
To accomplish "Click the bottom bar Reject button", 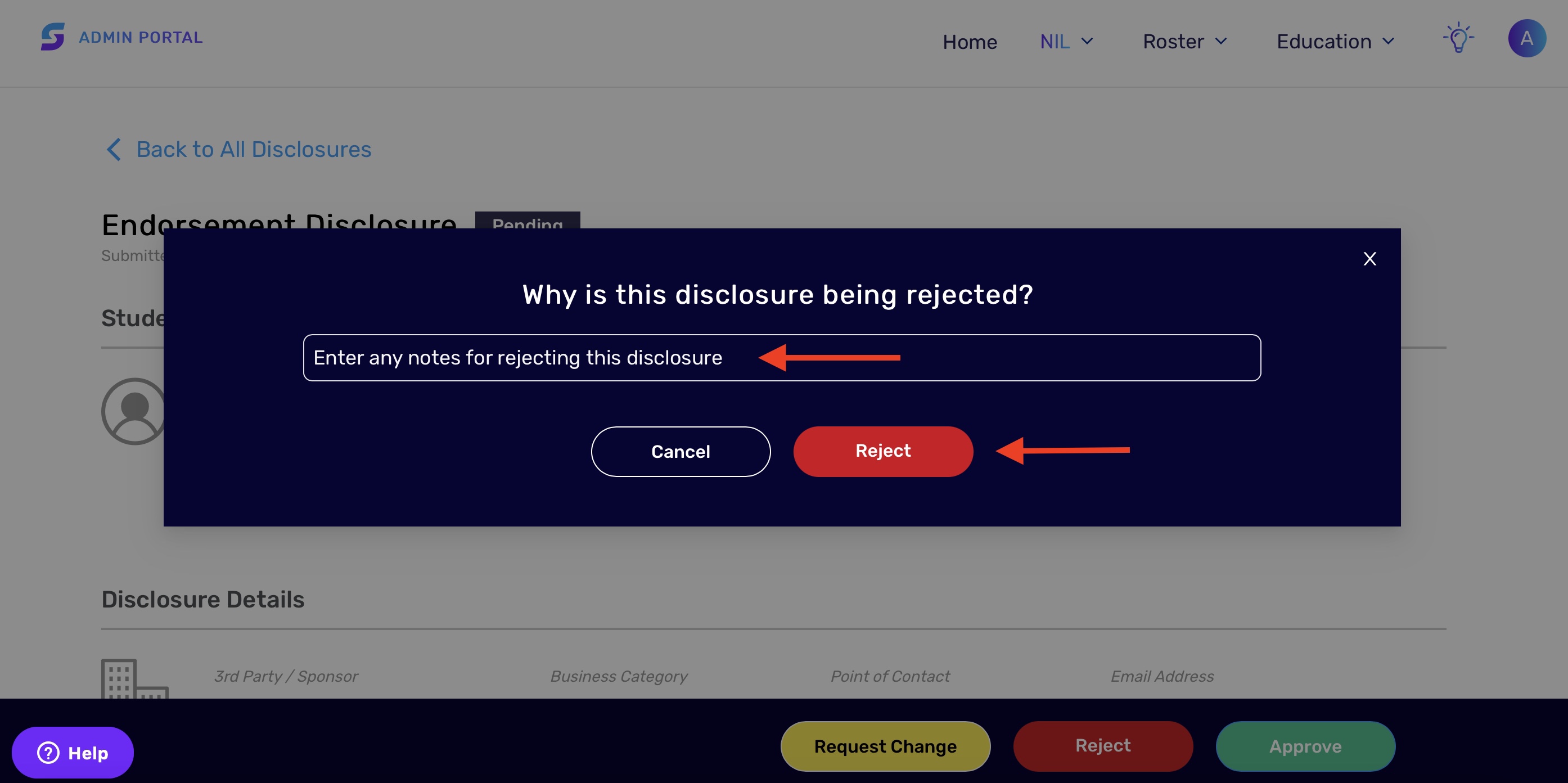I will (1102, 746).
